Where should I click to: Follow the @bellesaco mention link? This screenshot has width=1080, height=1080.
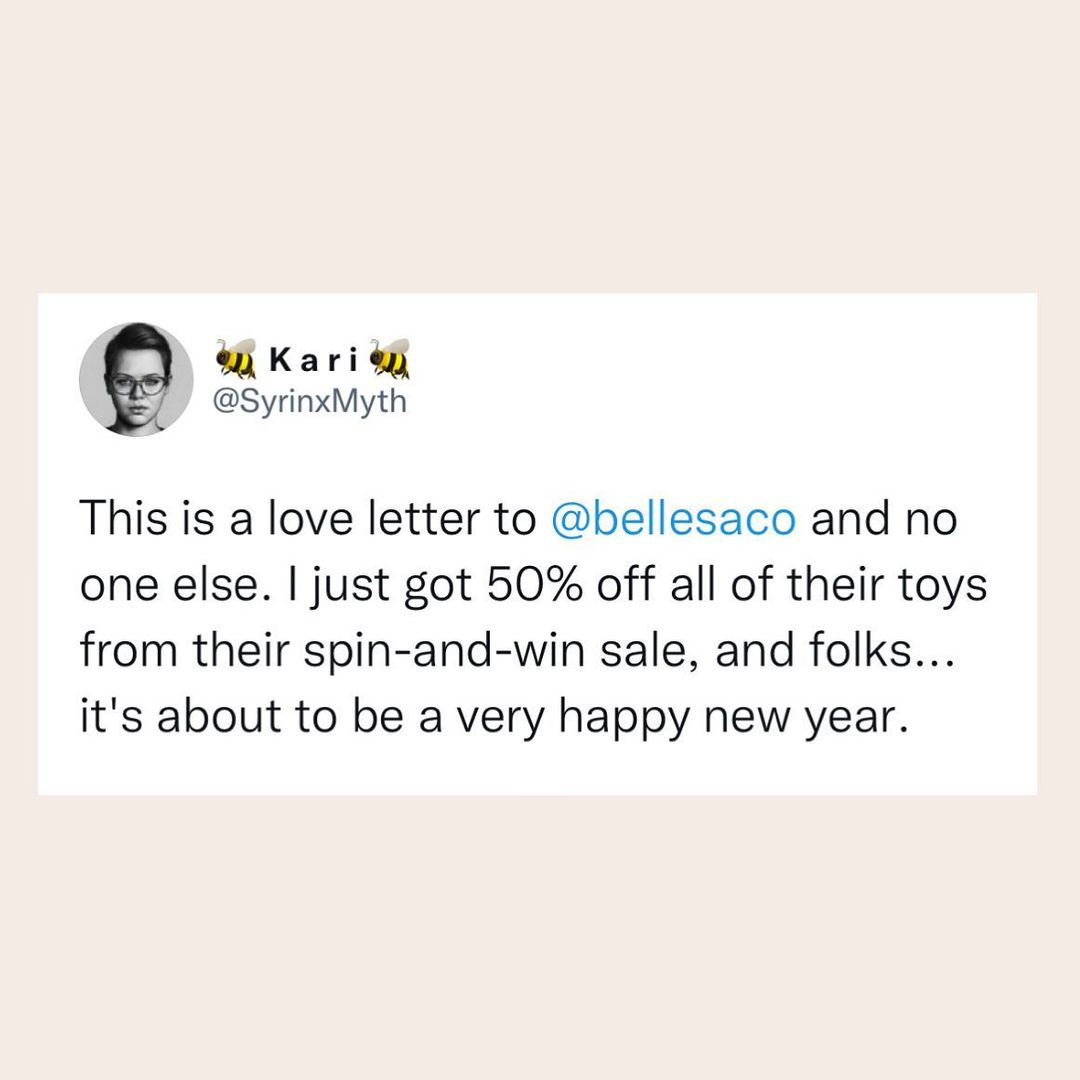point(674,520)
